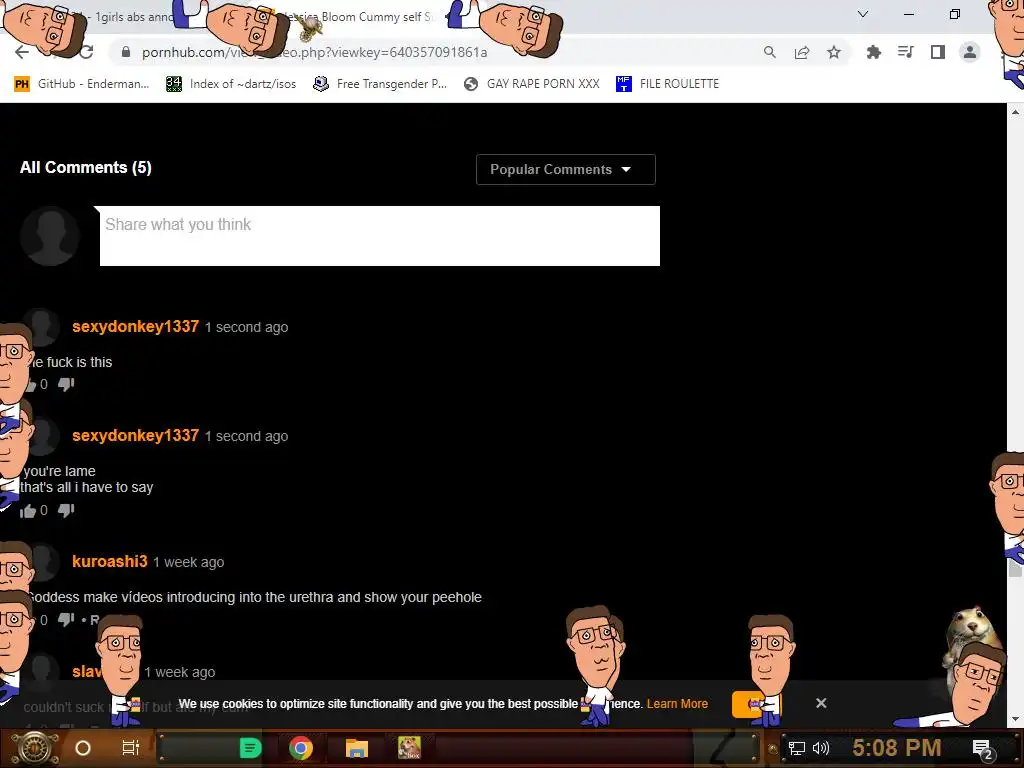Open the GitHub - Enderman bookmark
This screenshot has width=1024, height=768.
pos(82,84)
